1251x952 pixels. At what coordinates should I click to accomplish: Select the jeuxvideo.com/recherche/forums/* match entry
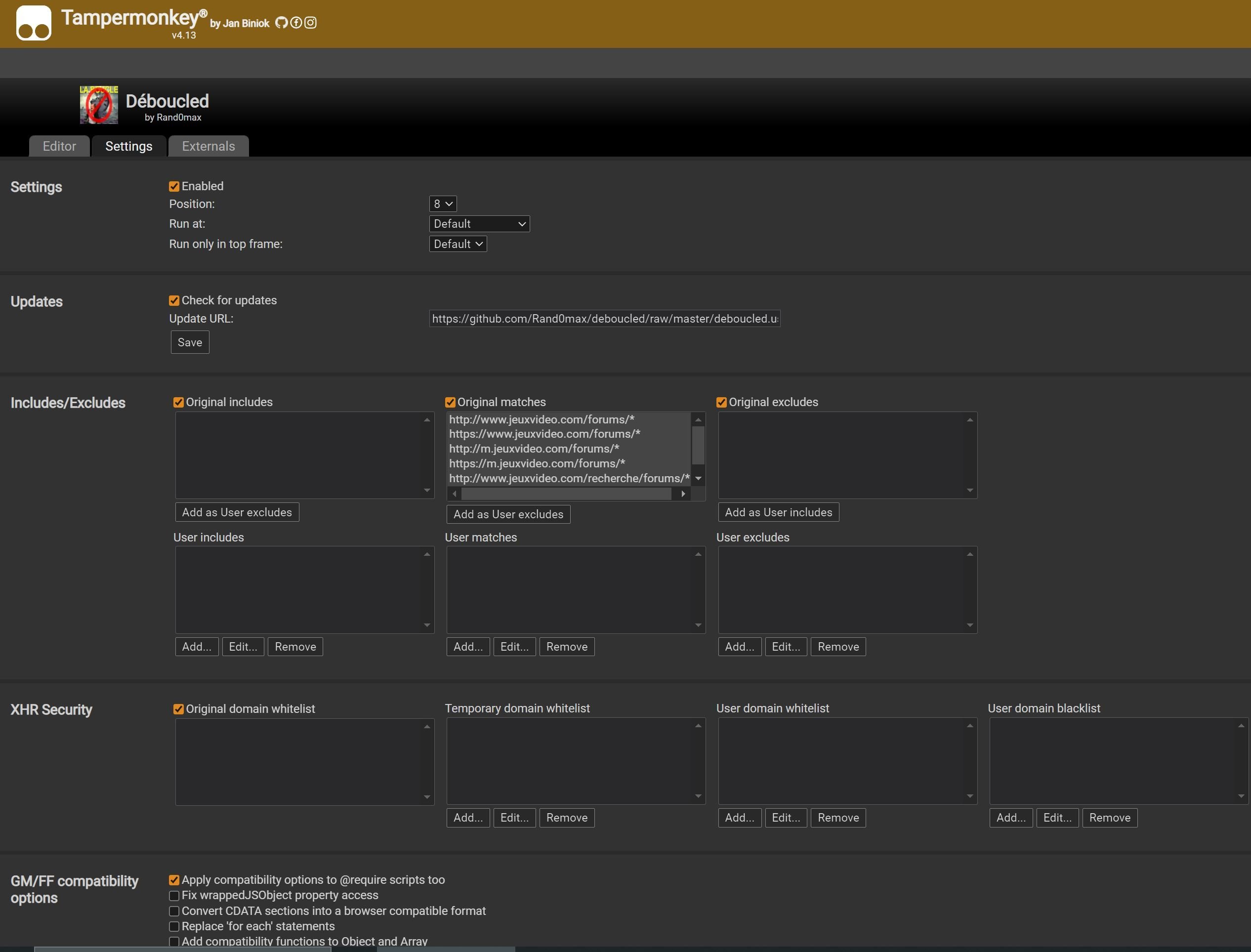coord(568,478)
